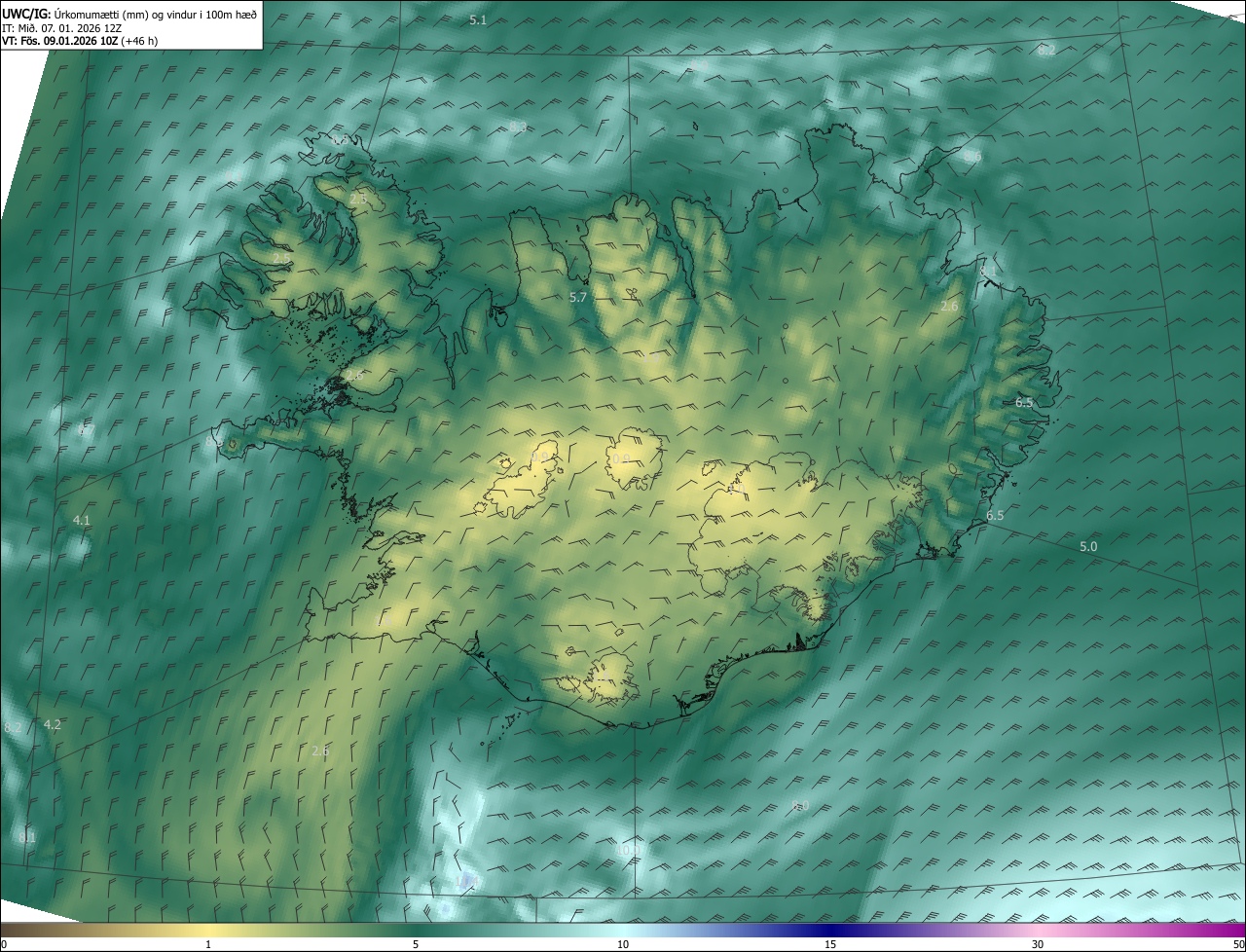Click the 5.1 value label on the map
The width and height of the screenshot is (1246, 952).
[478, 19]
